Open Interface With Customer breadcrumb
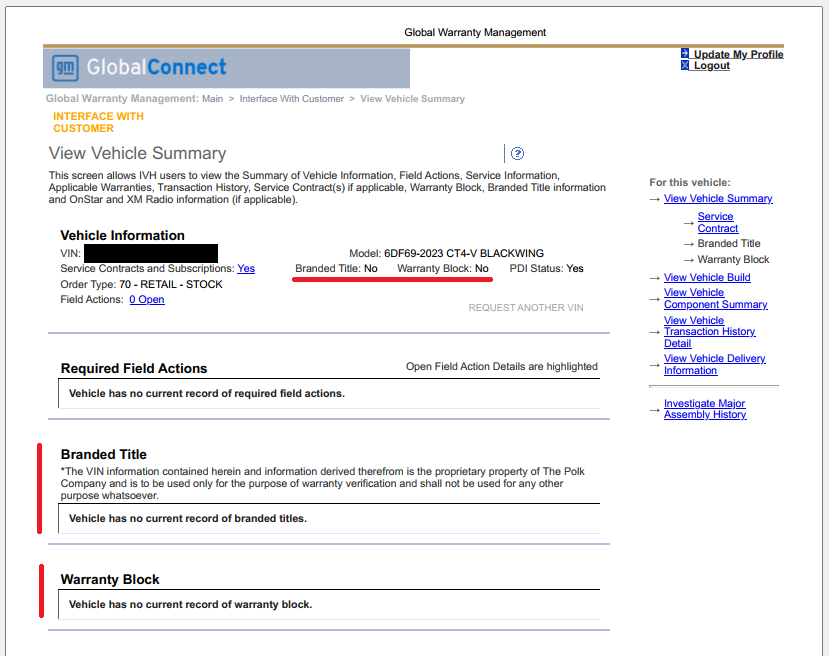The width and height of the screenshot is (829, 656). point(291,99)
